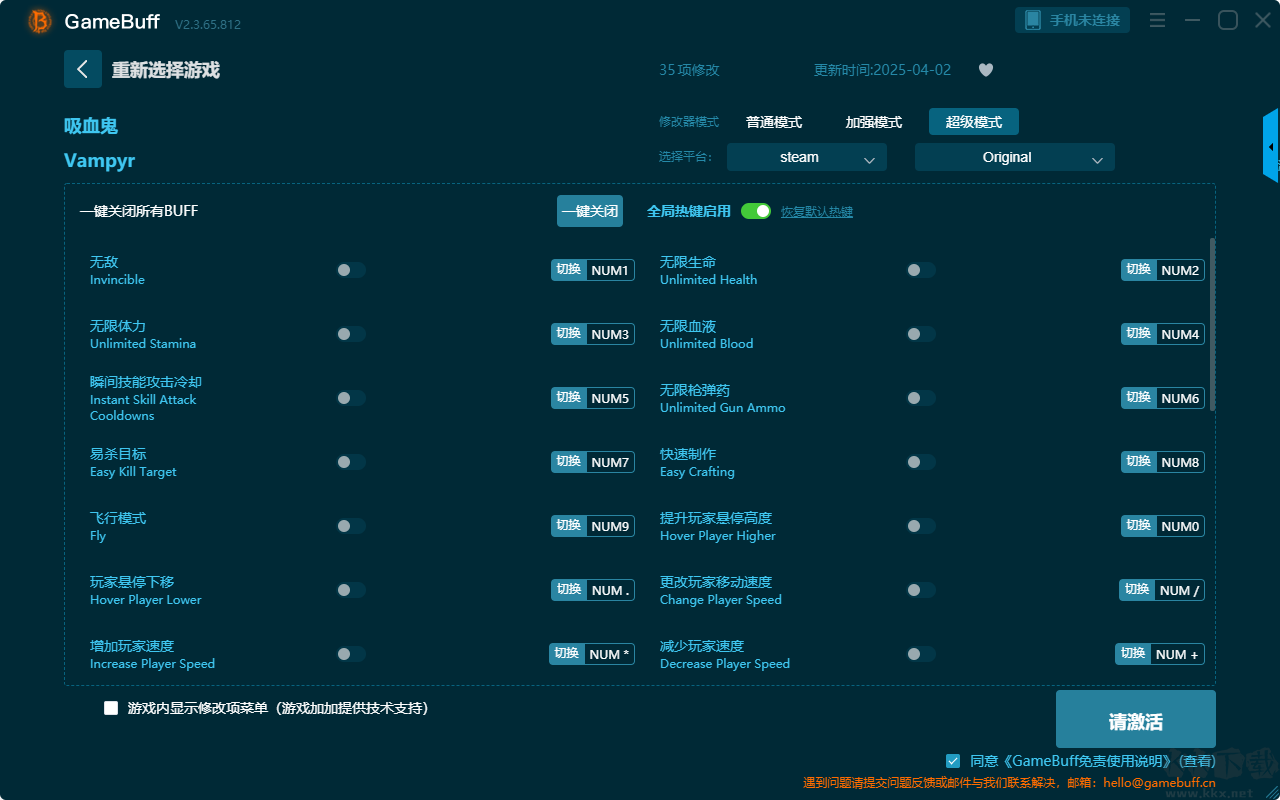Open the Original version dropdown
This screenshot has width=1280, height=800.
pyautogui.click(x=1015, y=157)
